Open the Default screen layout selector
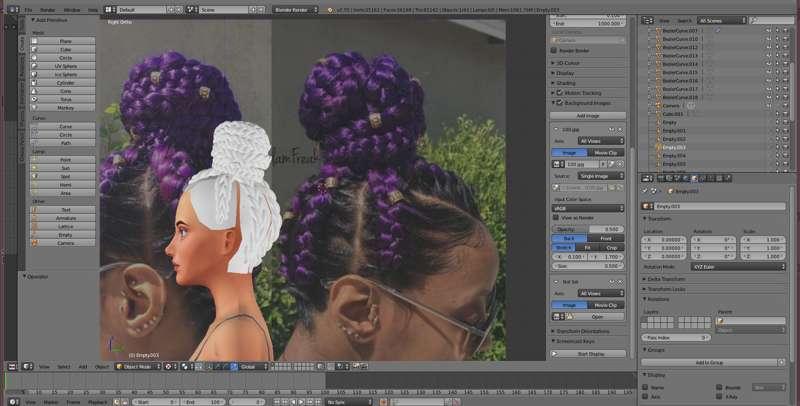Viewport: 800px width, 406px height. pyautogui.click(x=141, y=10)
